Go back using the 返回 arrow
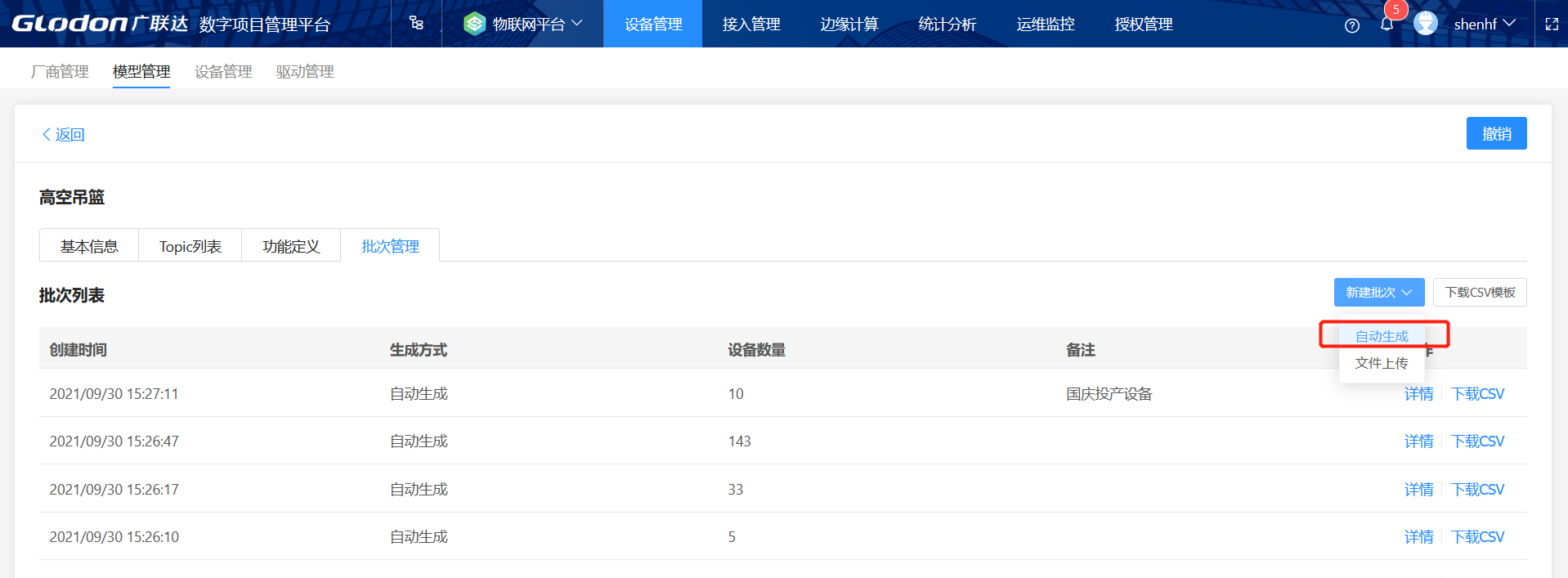Image resolution: width=1568 pixels, height=578 pixels. pyautogui.click(x=63, y=134)
